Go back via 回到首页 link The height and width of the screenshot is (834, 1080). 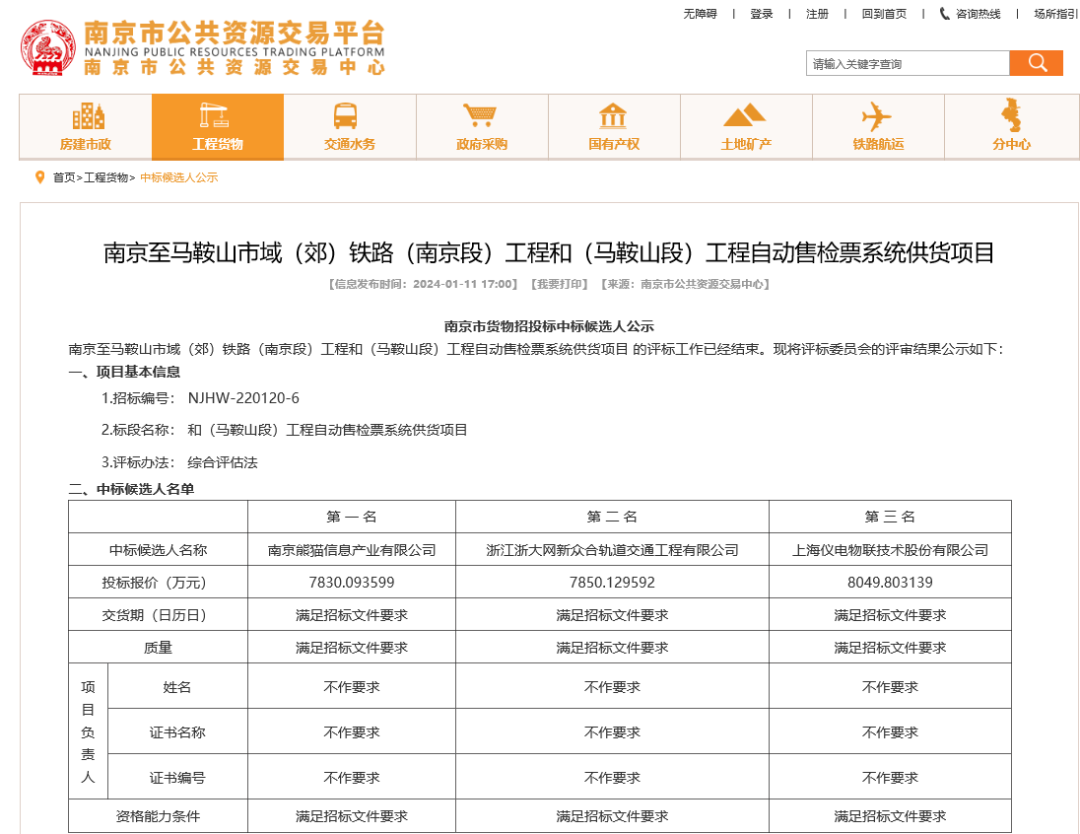(x=884, y=14)
